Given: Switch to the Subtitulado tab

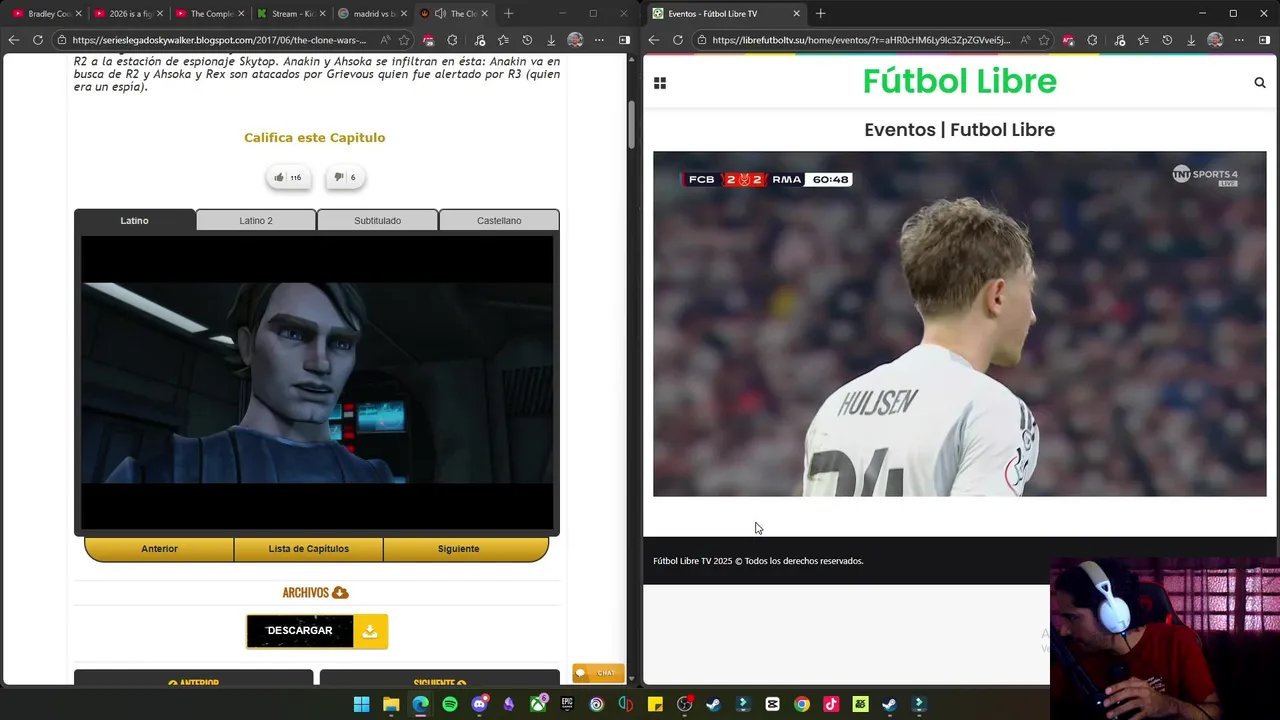Looking at the screenshot, I should [377, 220].
